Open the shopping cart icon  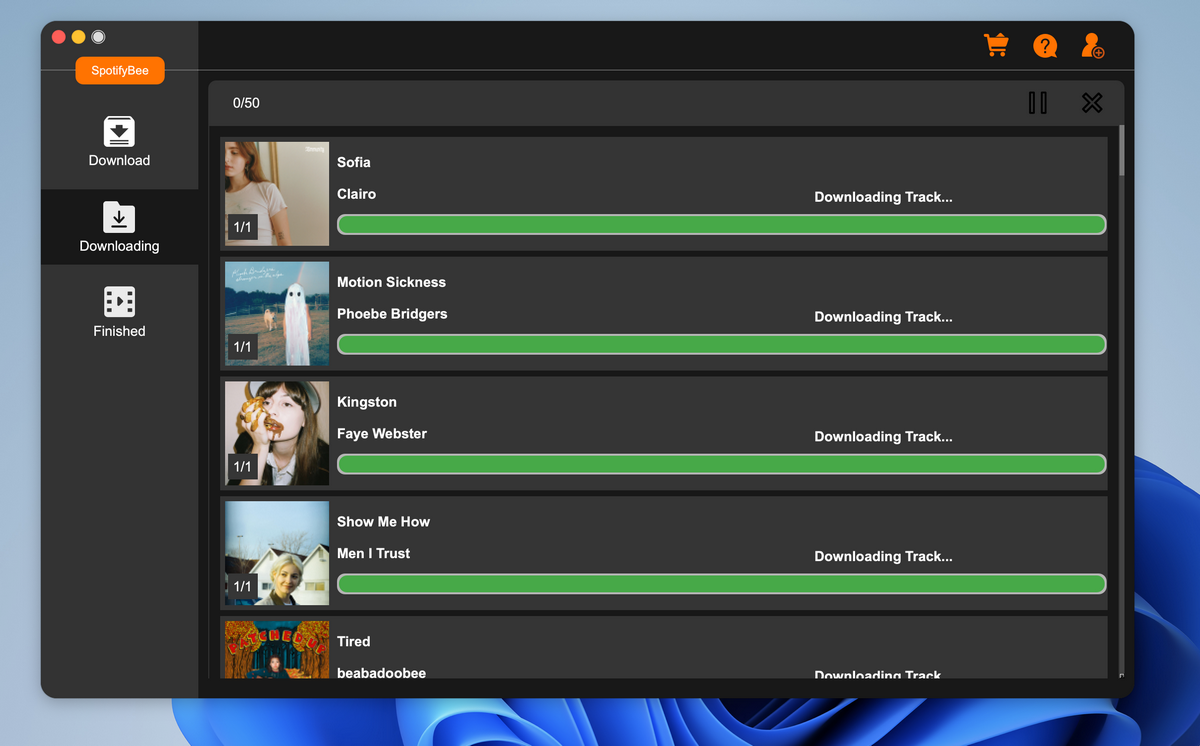pos(996,45)
